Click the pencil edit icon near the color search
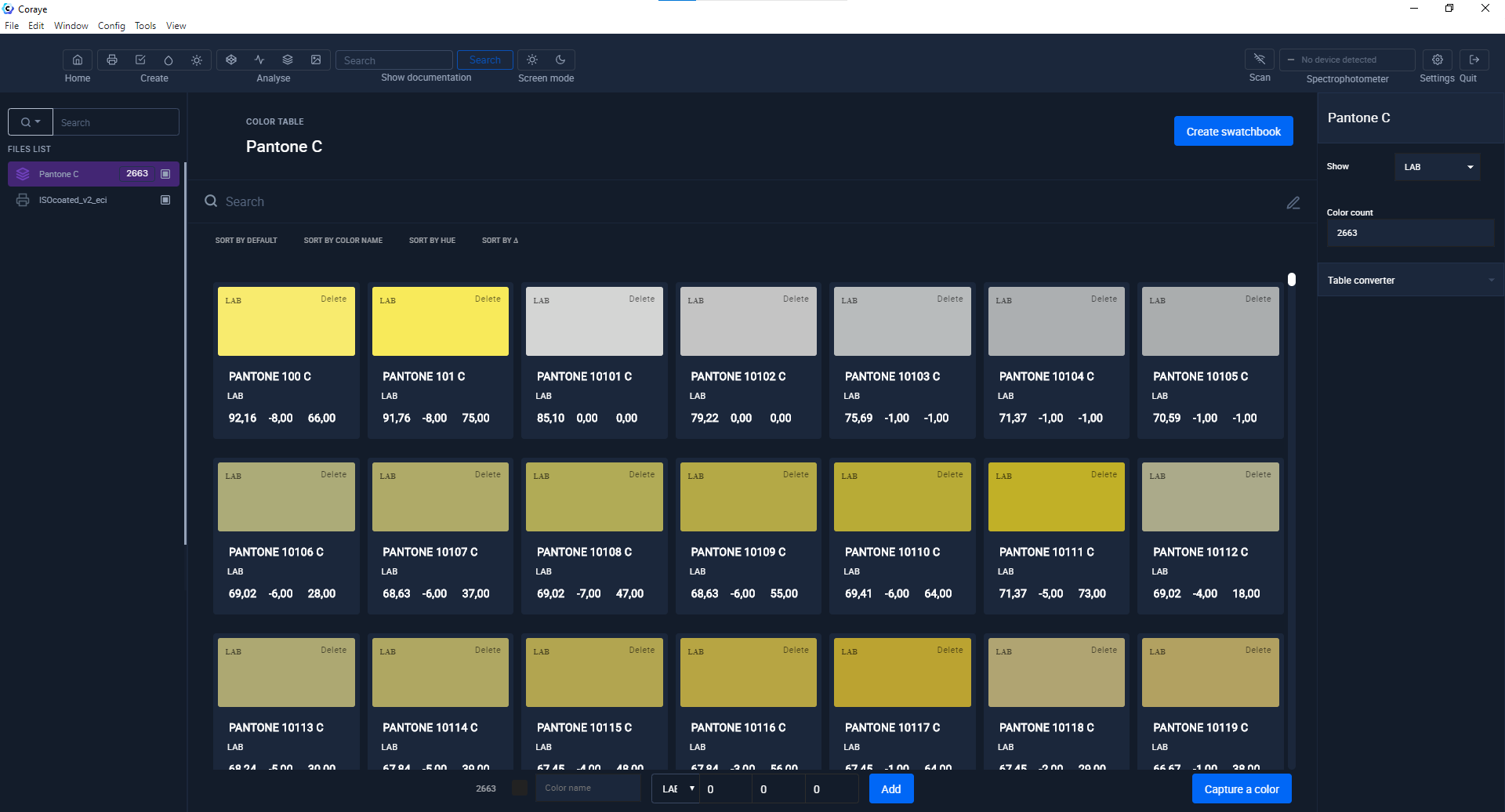1505x812 pixels. [x=1293, y=203]
